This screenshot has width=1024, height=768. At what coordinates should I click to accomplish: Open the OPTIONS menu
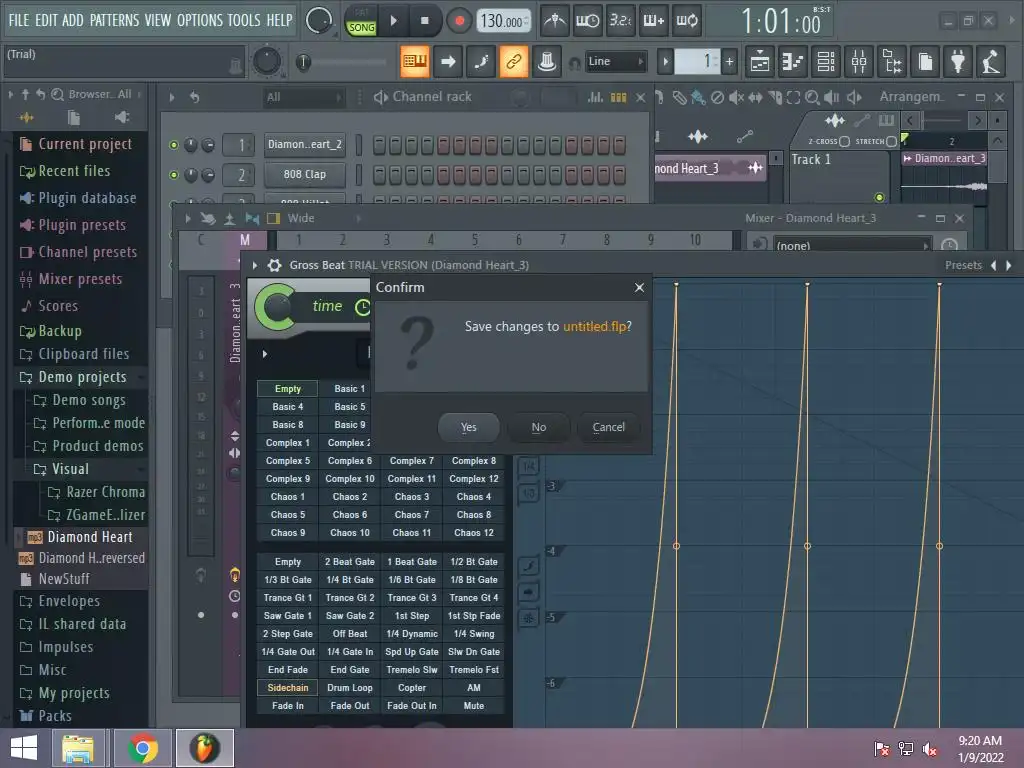tap(200, 20)
